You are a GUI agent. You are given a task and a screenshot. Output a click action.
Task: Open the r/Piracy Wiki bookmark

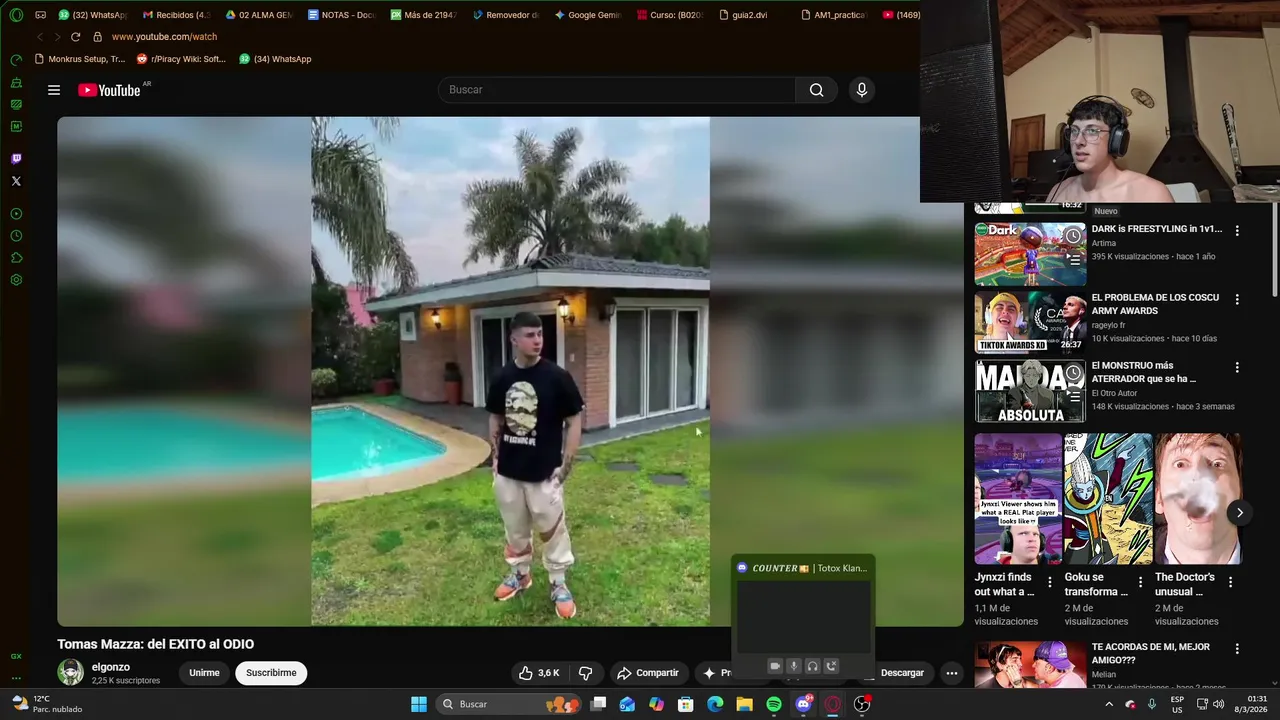[x=181, y=59]
